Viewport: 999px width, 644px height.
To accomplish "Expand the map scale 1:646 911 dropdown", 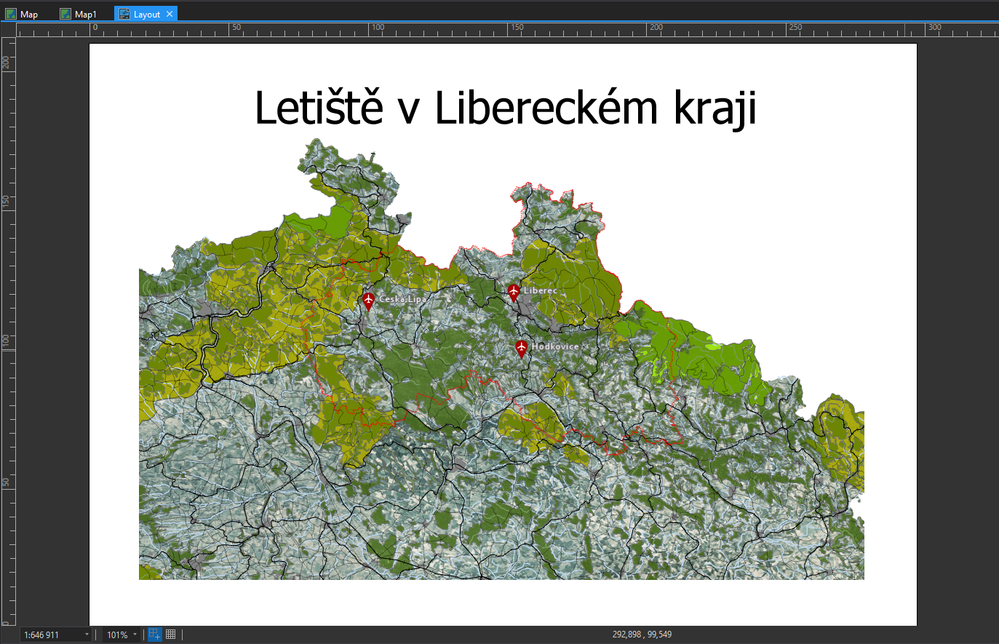I will pyautogui.click(x=87, y=635).
